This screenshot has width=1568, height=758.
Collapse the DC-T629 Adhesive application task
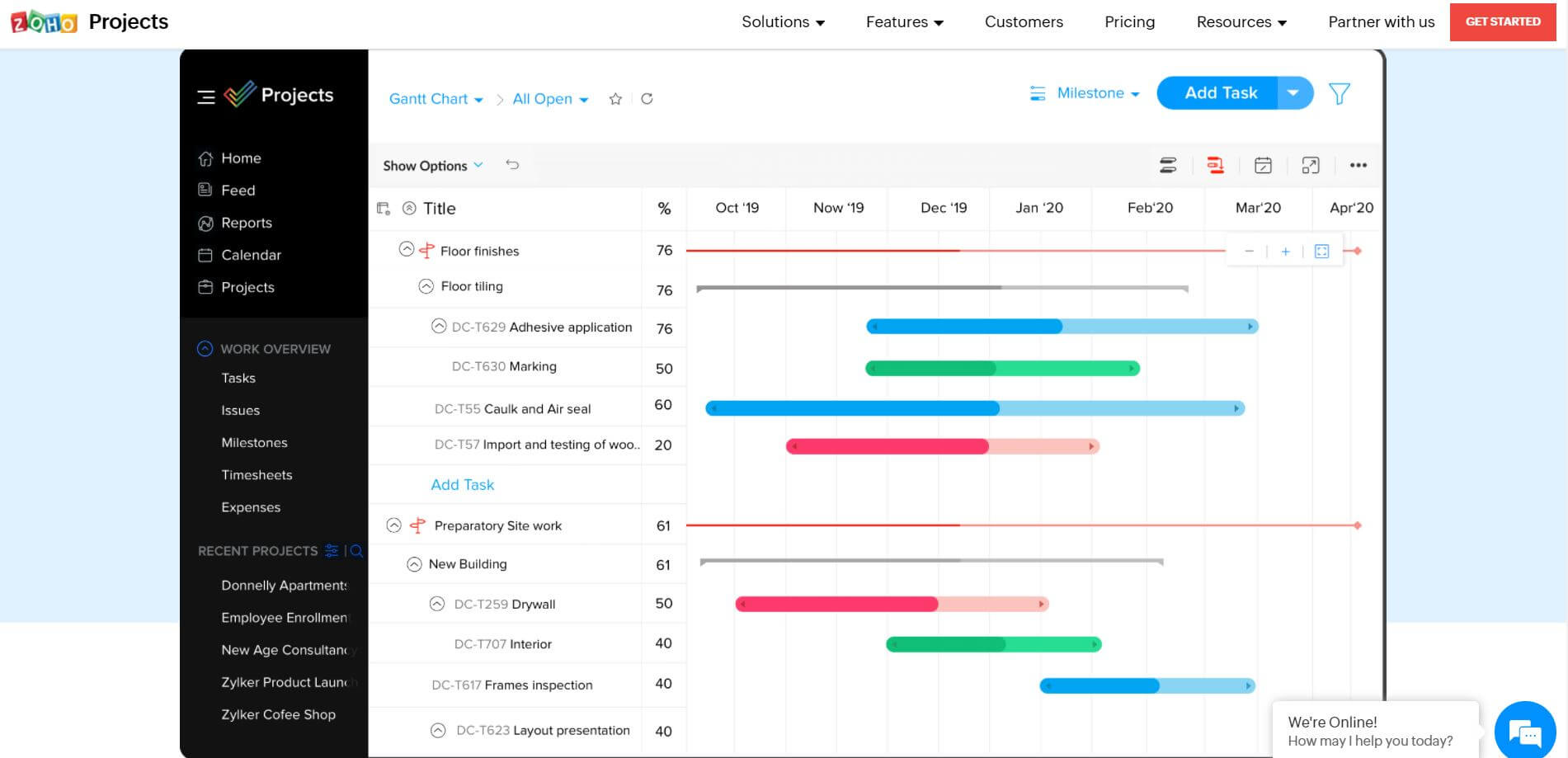tap(439, 326)
